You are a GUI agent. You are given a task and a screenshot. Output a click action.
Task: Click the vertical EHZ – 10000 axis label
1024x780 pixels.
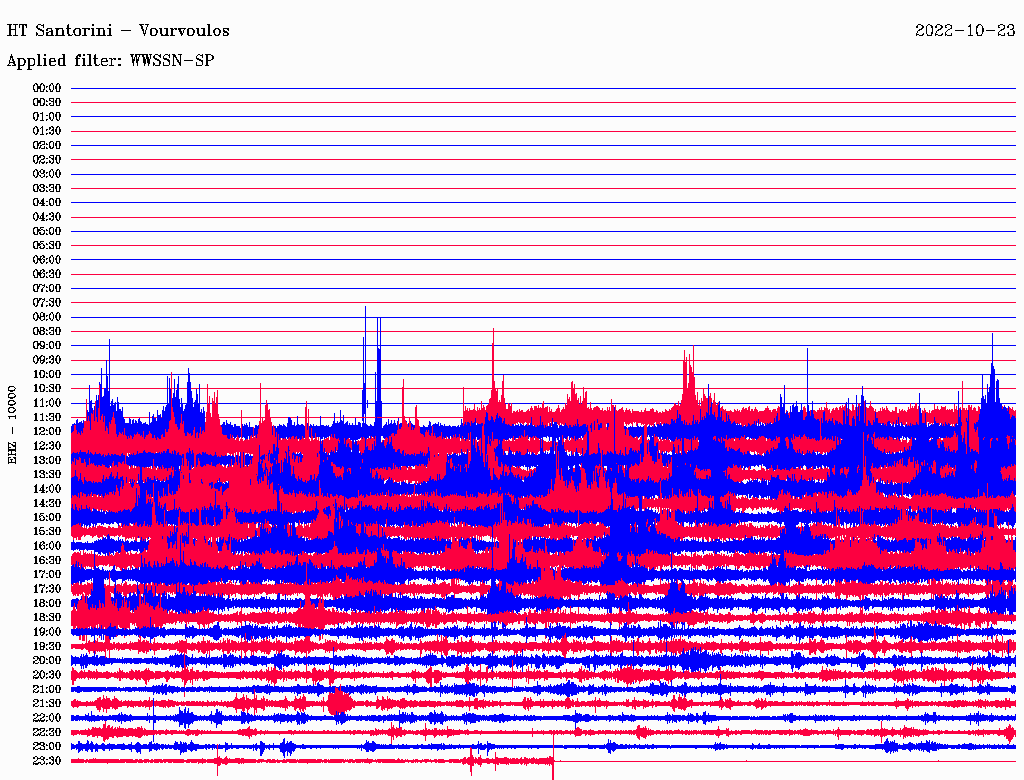(x=13, y=424)
